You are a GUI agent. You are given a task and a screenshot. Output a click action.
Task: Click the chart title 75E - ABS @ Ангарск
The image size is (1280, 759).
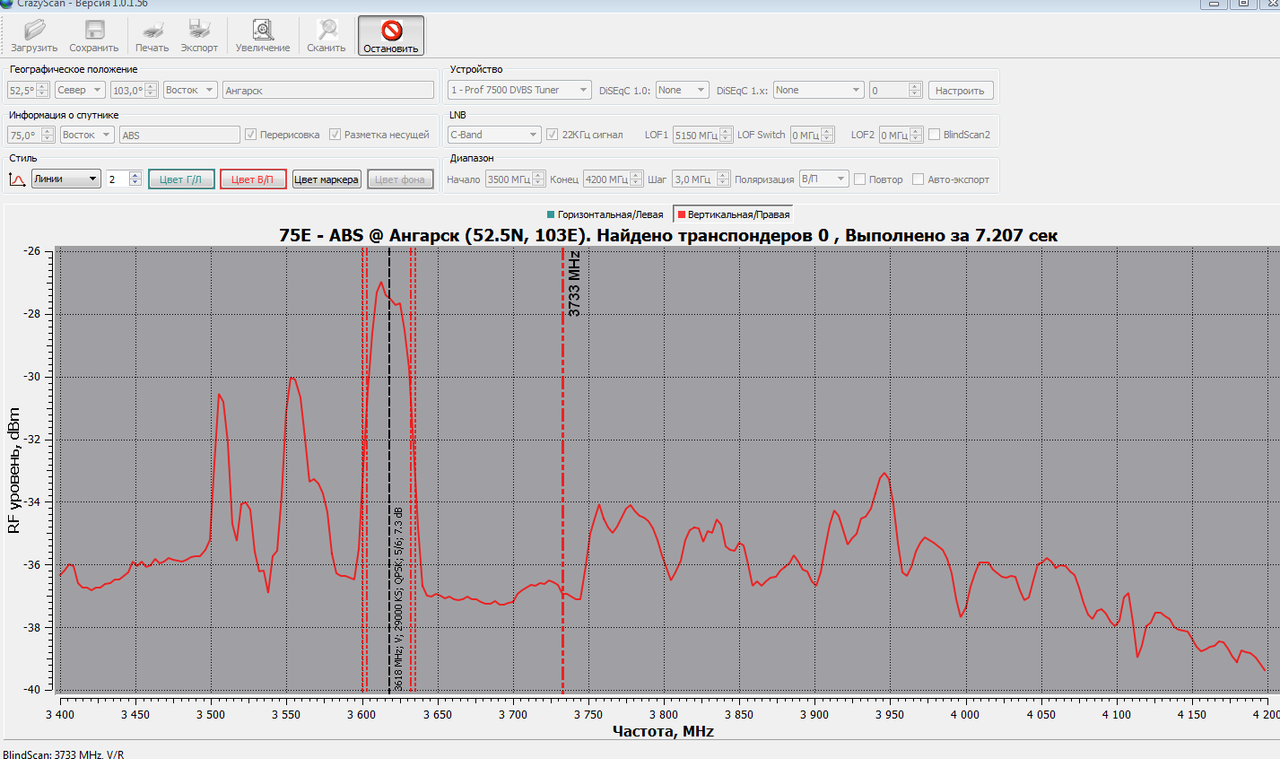668,235
